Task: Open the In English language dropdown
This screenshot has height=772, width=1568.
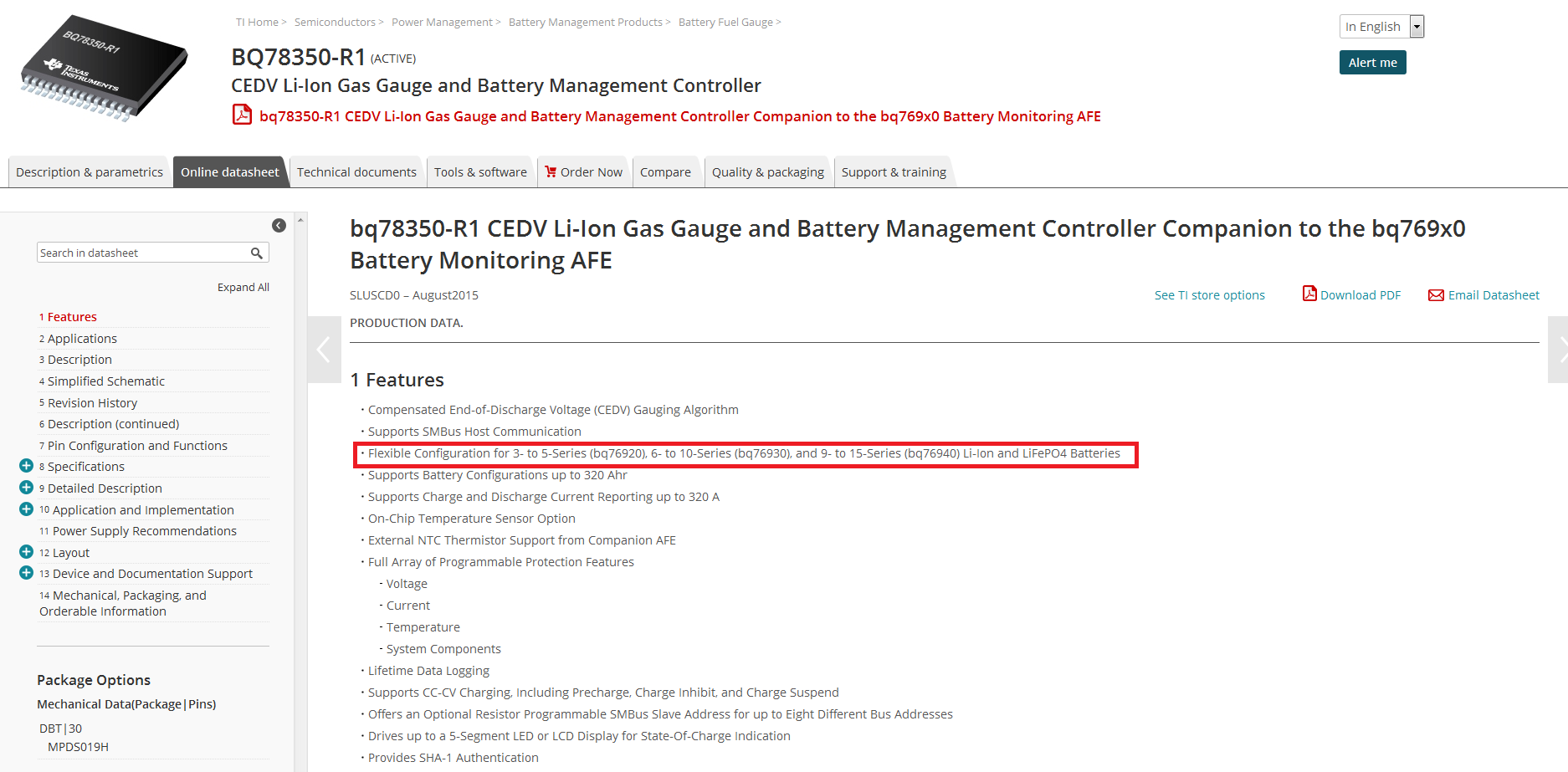Action: (x=1381, y=27)
